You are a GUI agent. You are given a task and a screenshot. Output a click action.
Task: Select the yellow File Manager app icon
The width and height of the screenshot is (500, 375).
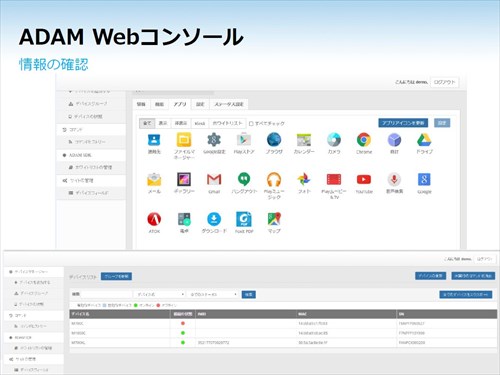click(x=184, y=140)
